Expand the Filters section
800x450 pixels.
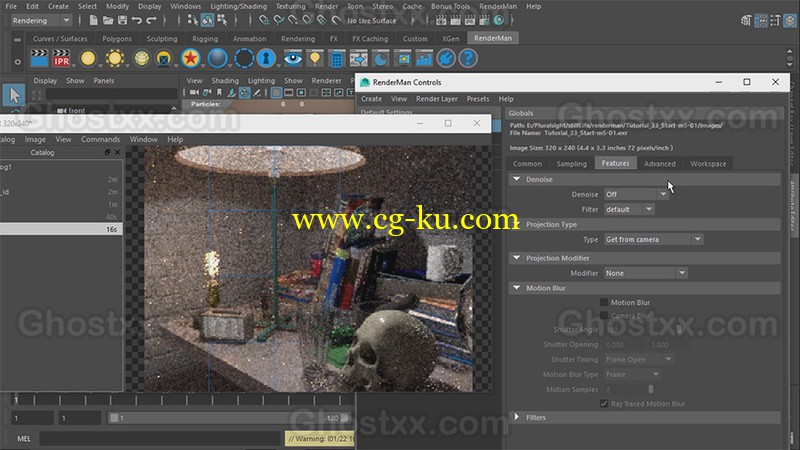(x=517, y=417)
